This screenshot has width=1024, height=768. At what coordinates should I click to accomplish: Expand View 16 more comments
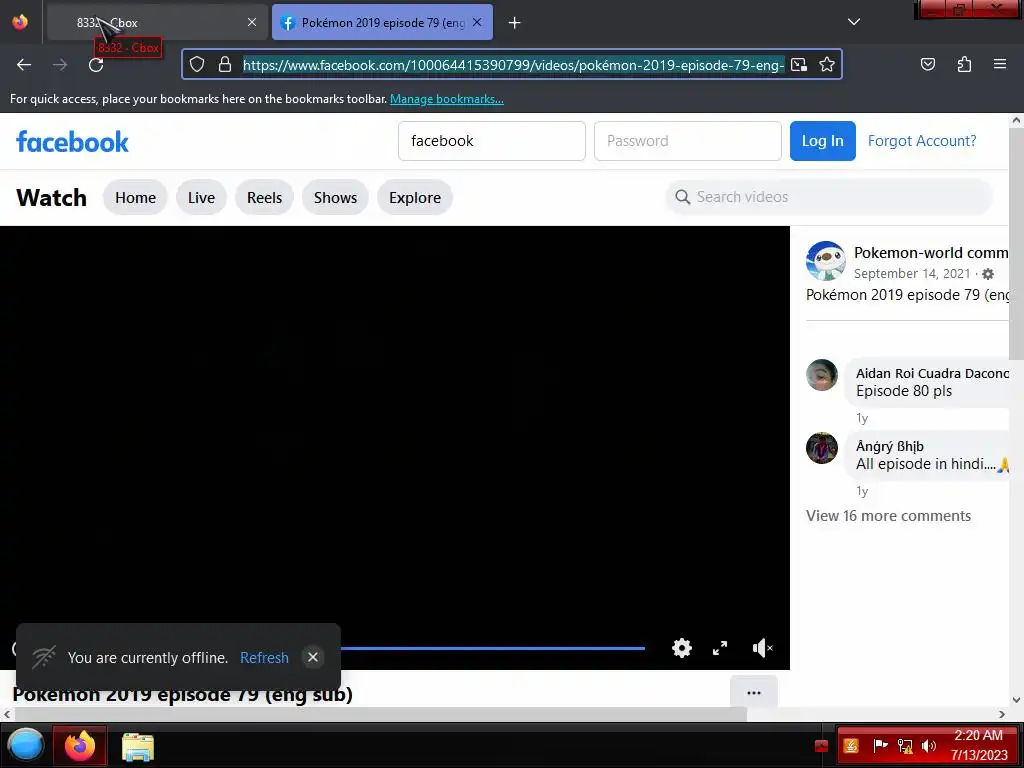click(888, 516)
